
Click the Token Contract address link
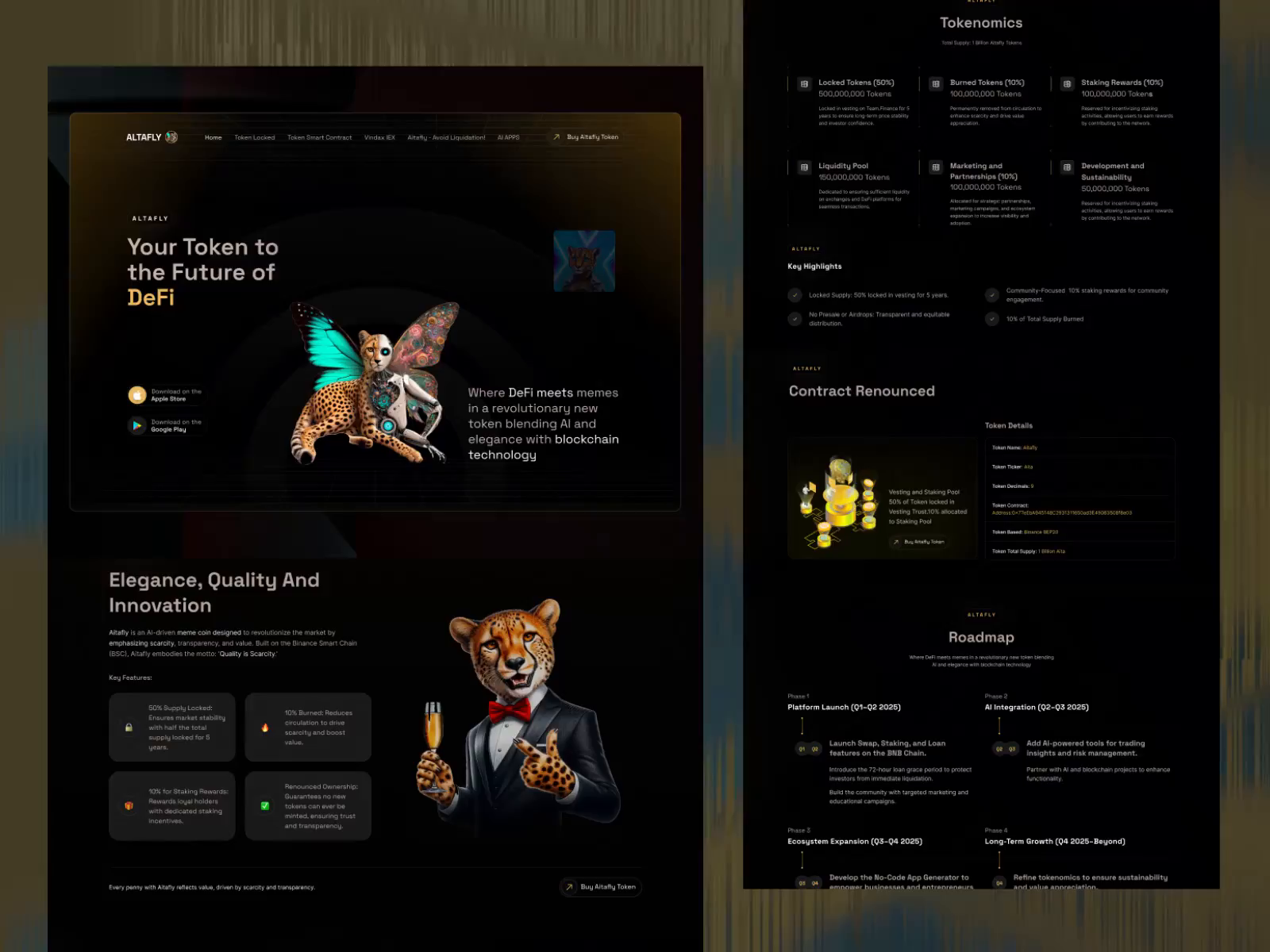coord(1062,512)
